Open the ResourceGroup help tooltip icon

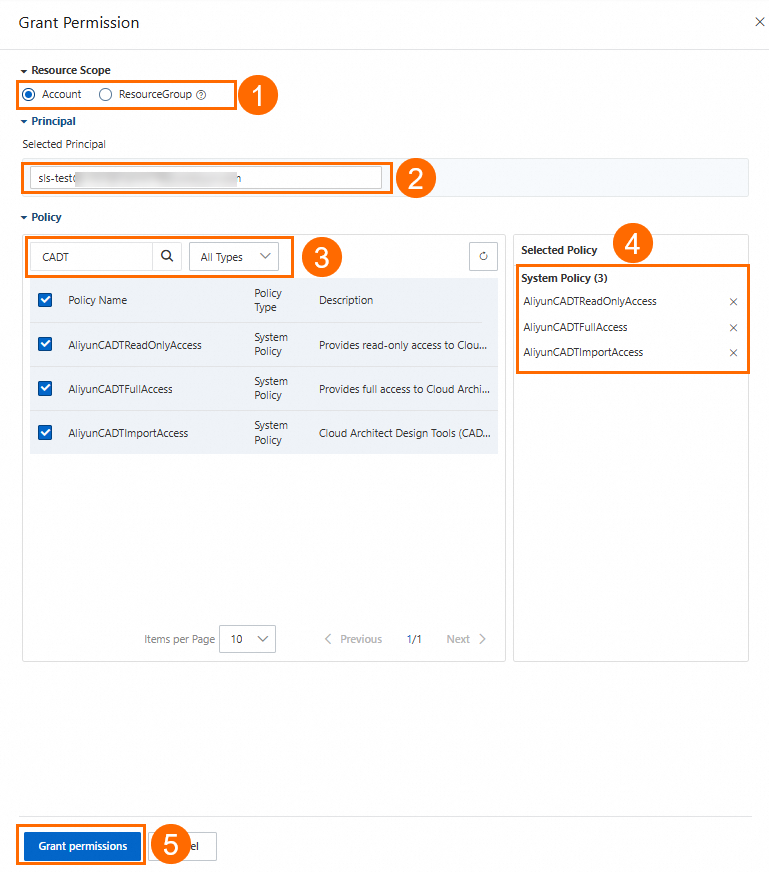pyautogui.click(x=201, y=95)
